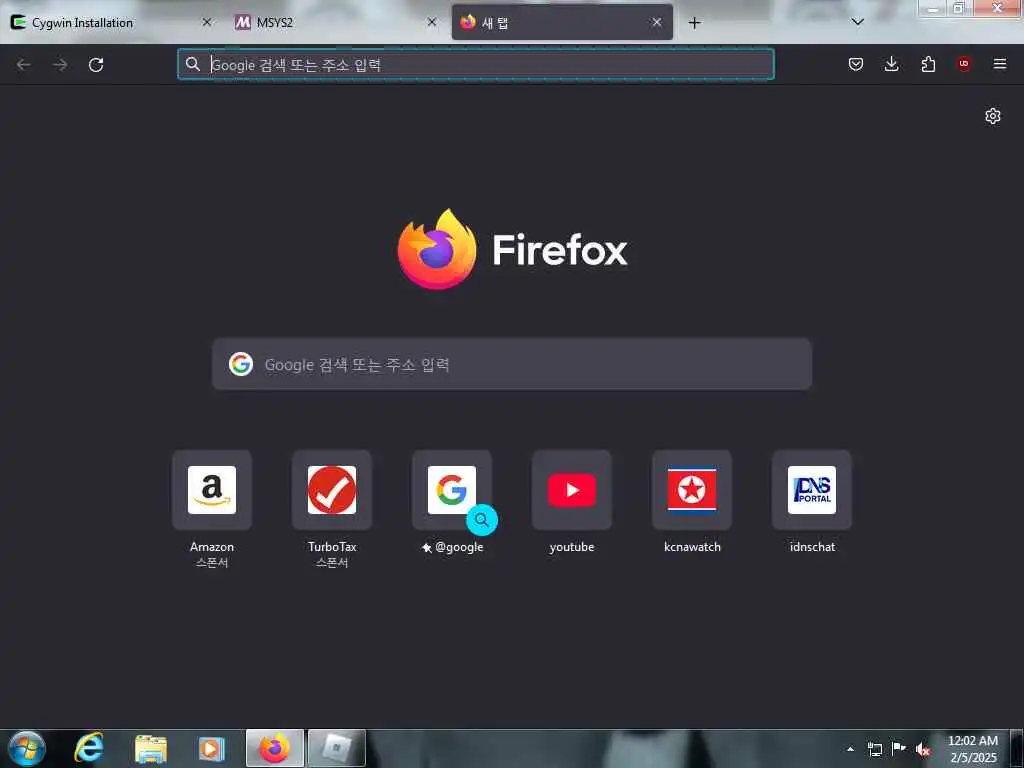Focus the top address bar field

coord(476,64)
